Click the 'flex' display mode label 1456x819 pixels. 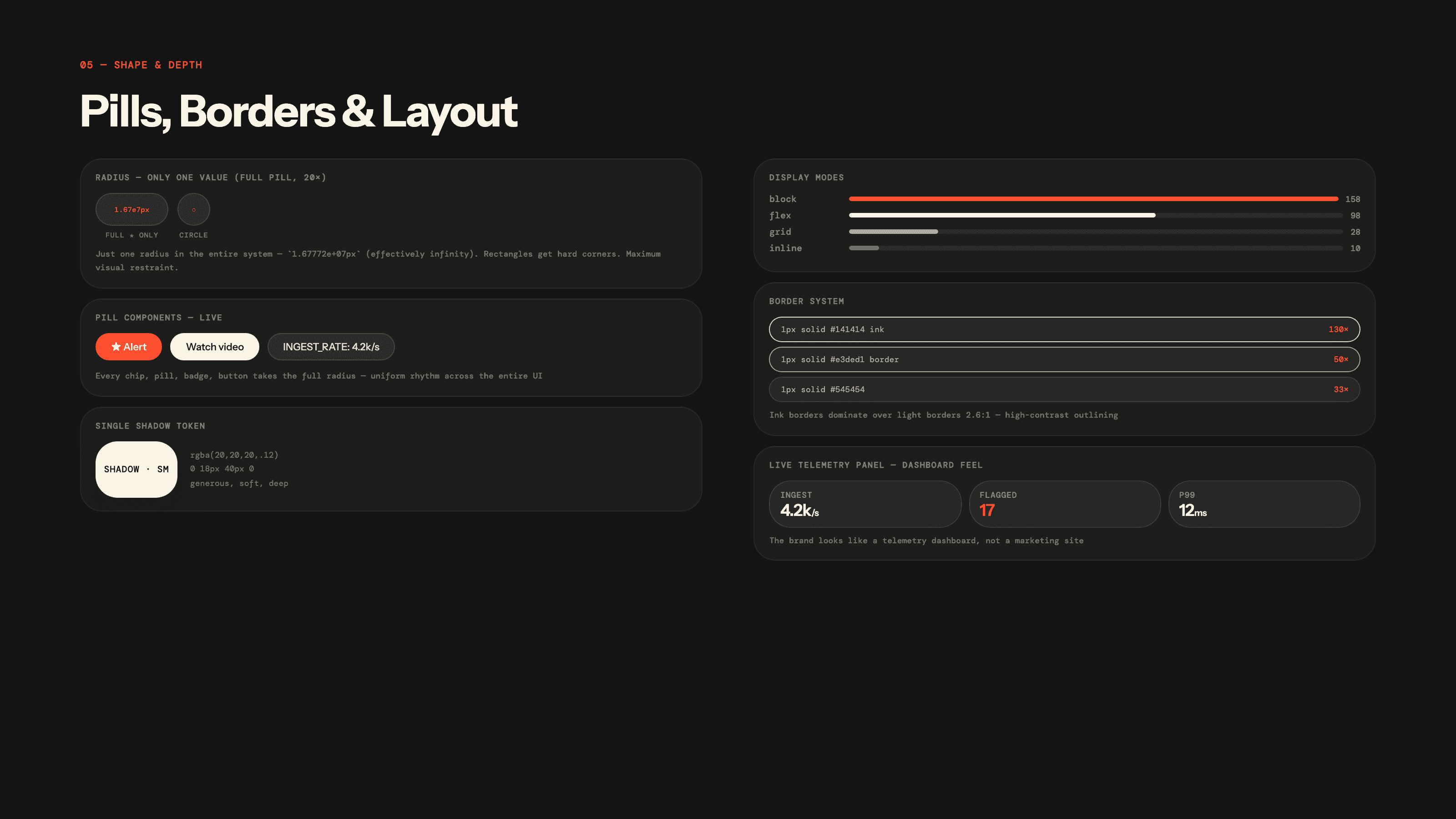click(x=780, y=215)
